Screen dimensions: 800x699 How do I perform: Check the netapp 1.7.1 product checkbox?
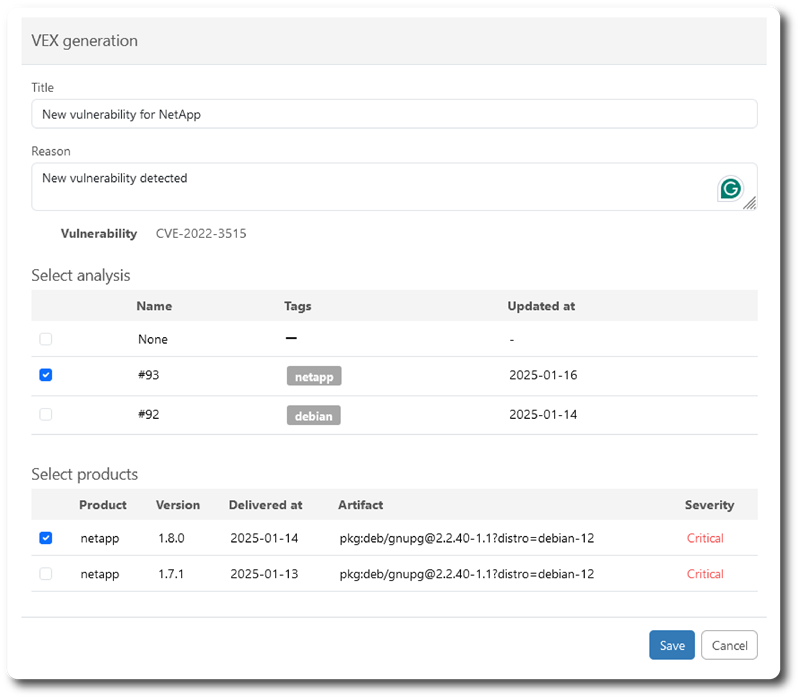click(46, 574)
